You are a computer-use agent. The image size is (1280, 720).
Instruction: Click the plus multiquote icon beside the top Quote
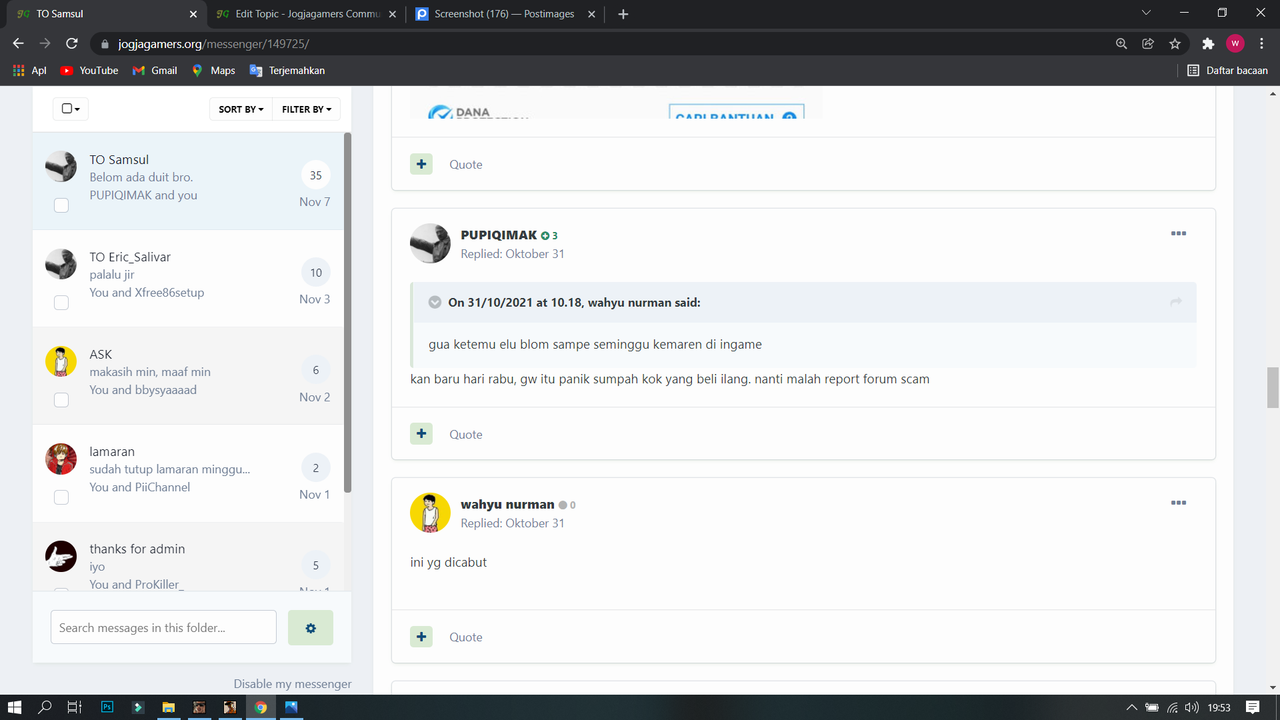click(421, 164)
